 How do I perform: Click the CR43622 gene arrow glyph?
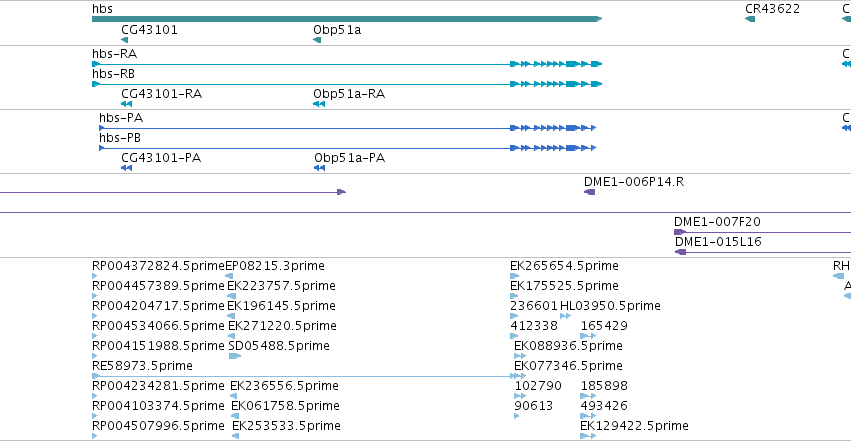click(750, 19)
